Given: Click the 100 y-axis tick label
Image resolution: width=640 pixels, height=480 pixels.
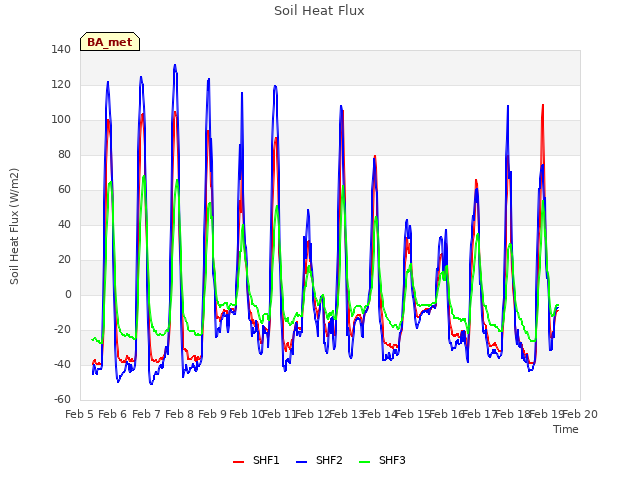Looking at the screenshot, I should click(61, 120).
